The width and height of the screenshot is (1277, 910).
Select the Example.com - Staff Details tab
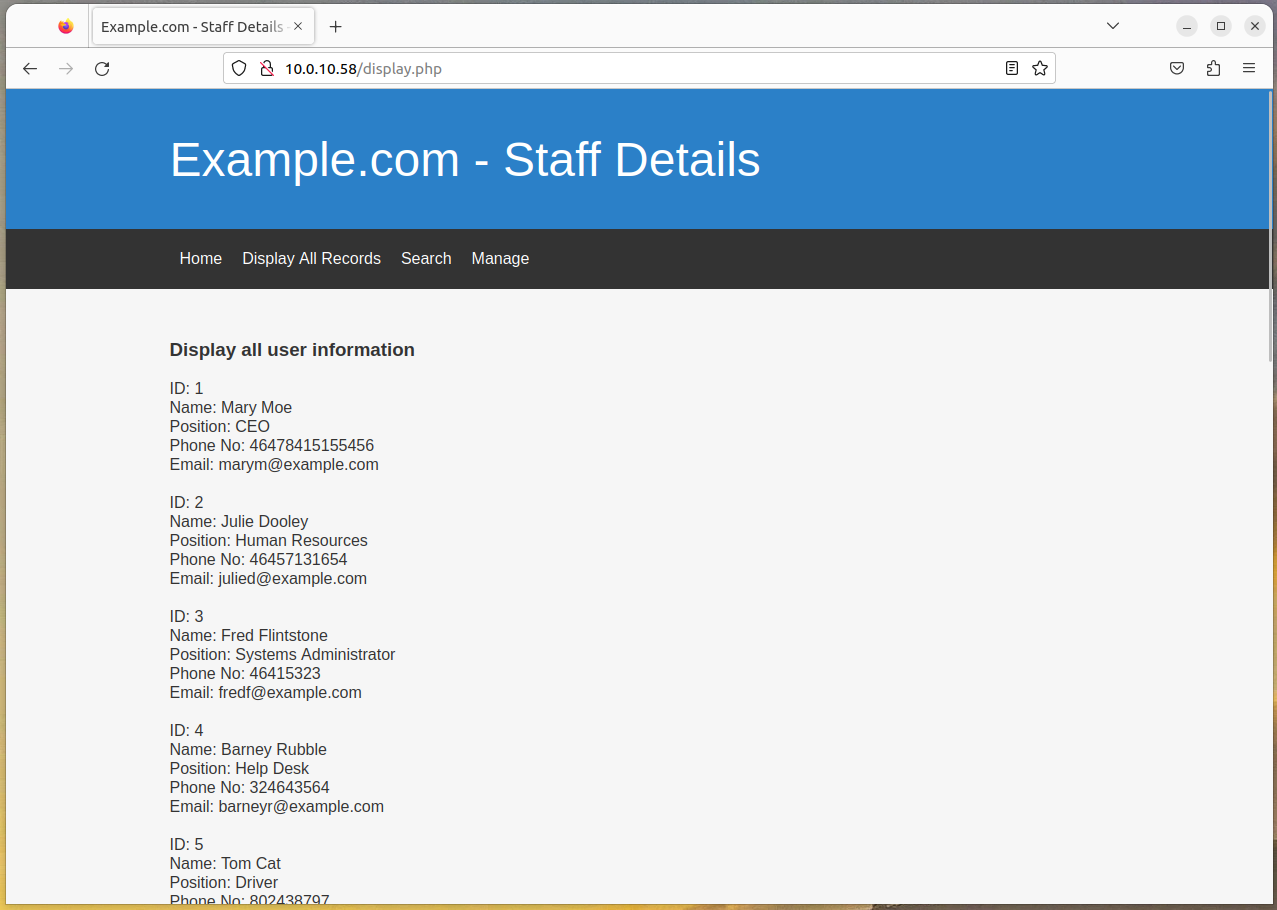pos(190,27)
